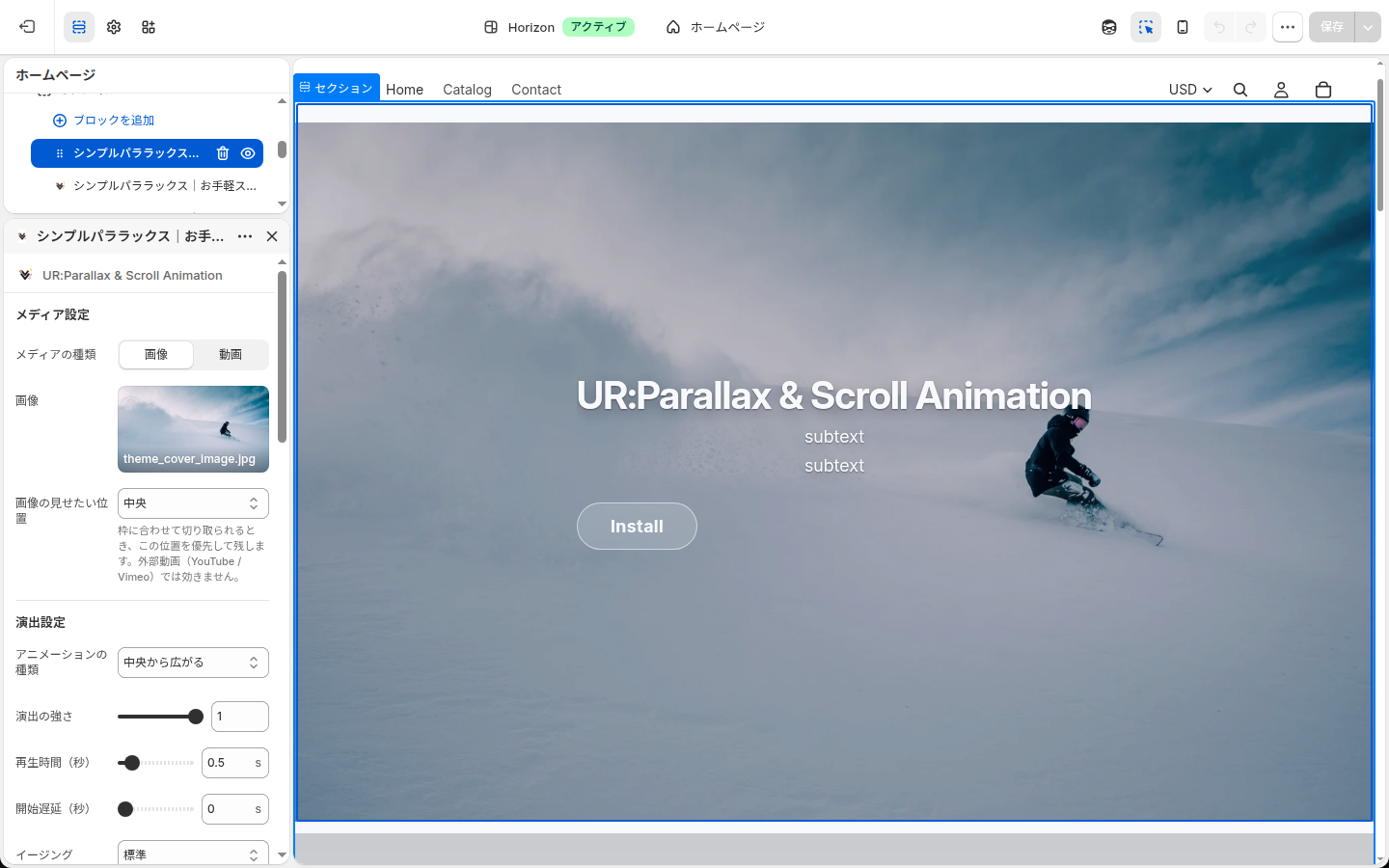
Task: Open the Contact menu item
Action: [x=536, y=90]
